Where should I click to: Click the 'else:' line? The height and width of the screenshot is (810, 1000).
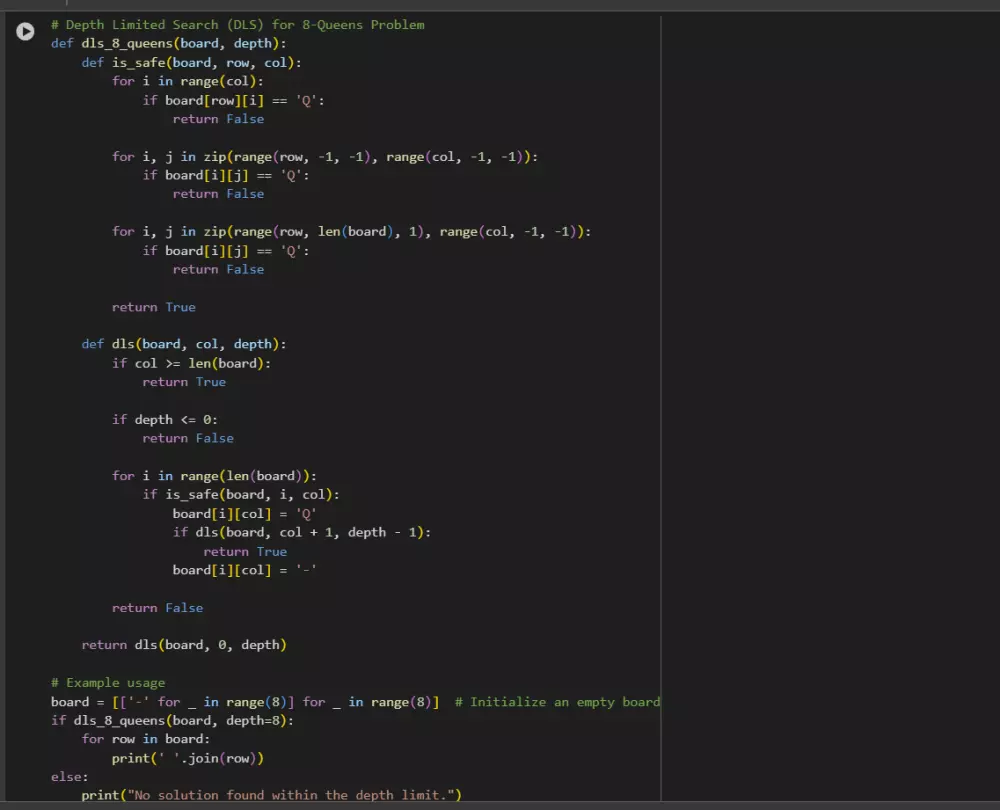coord(70,776)
